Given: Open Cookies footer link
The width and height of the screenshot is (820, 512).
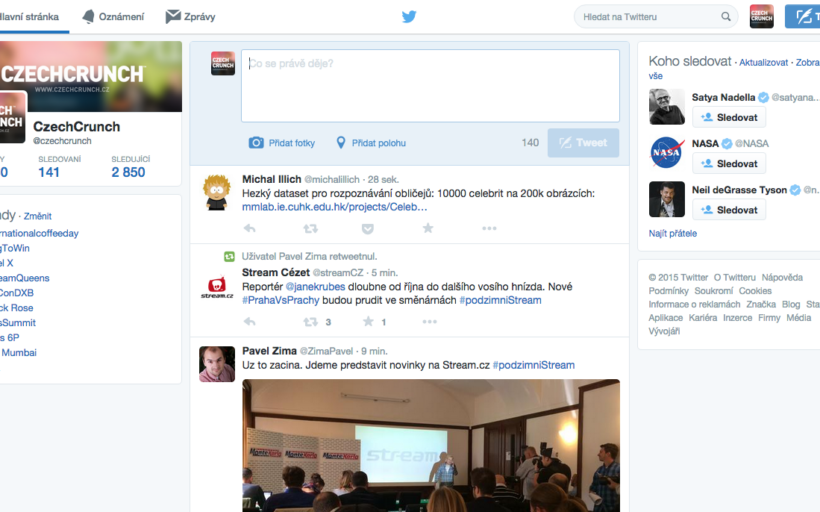Looking at the screenshot, I should pyautogui.click(x=755, y=291).
